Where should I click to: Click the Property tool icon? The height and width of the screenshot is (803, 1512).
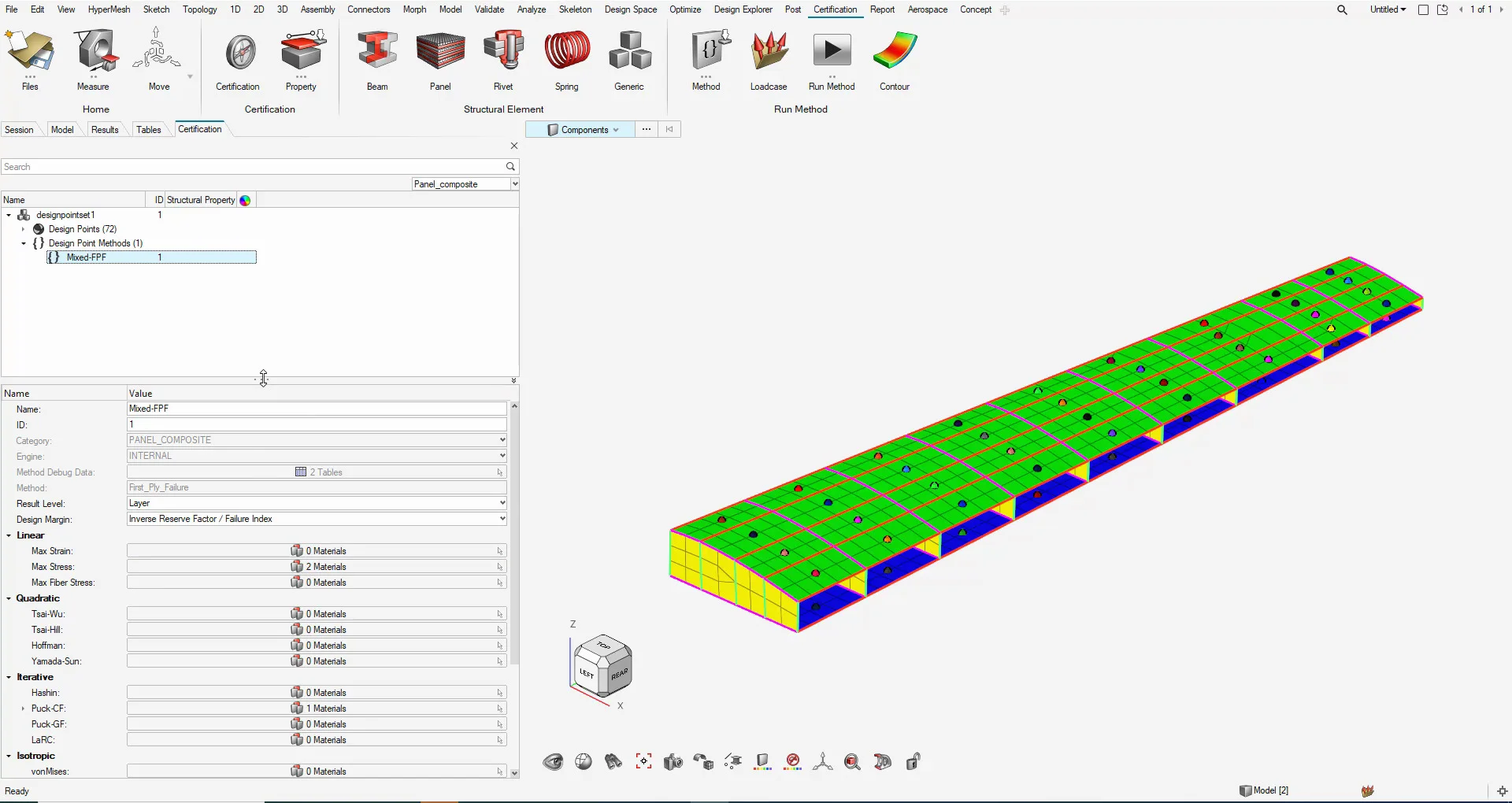[x=302, y=52]
